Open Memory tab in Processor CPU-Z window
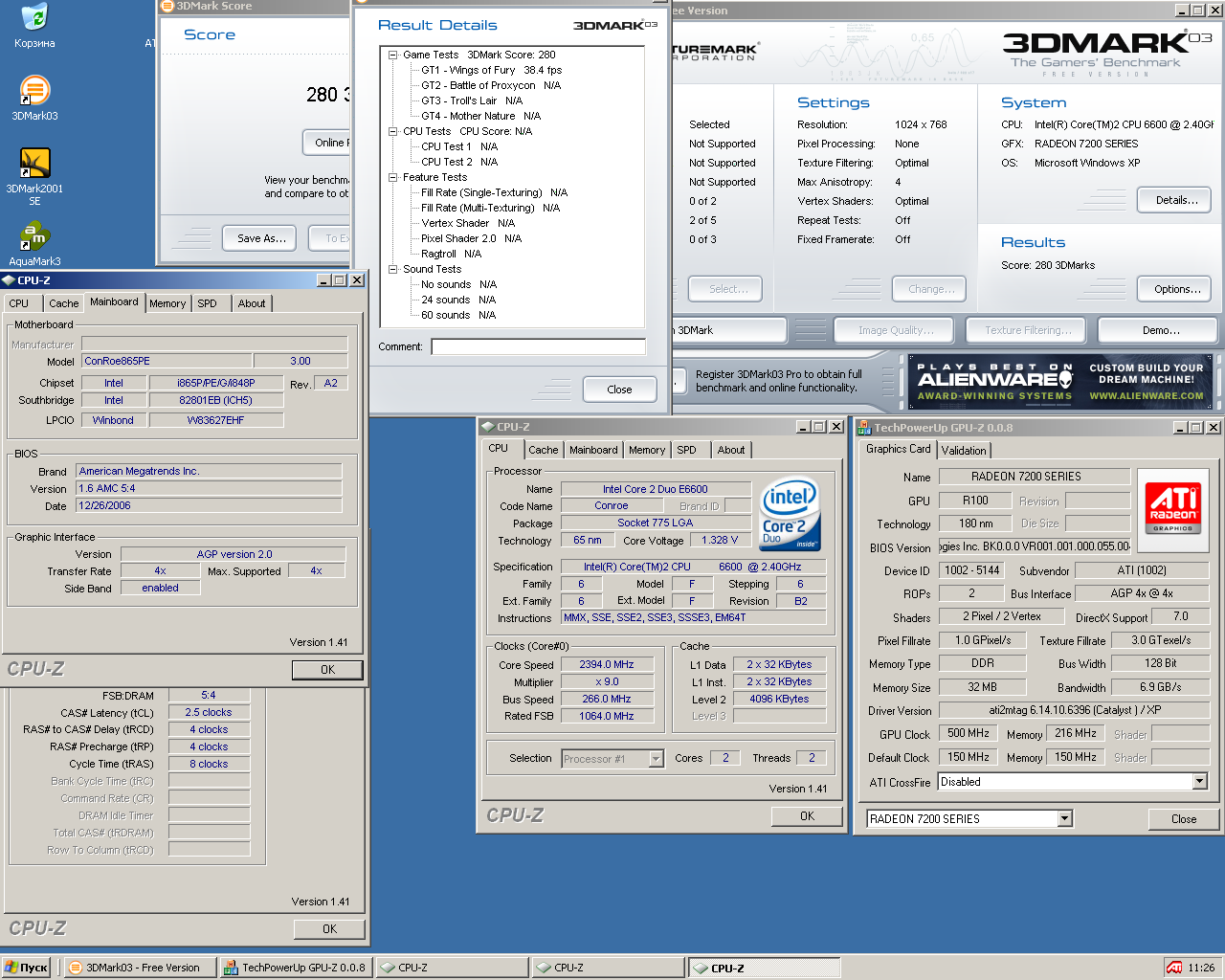This screenshot has width=1225, height=980. pos(647,450)
